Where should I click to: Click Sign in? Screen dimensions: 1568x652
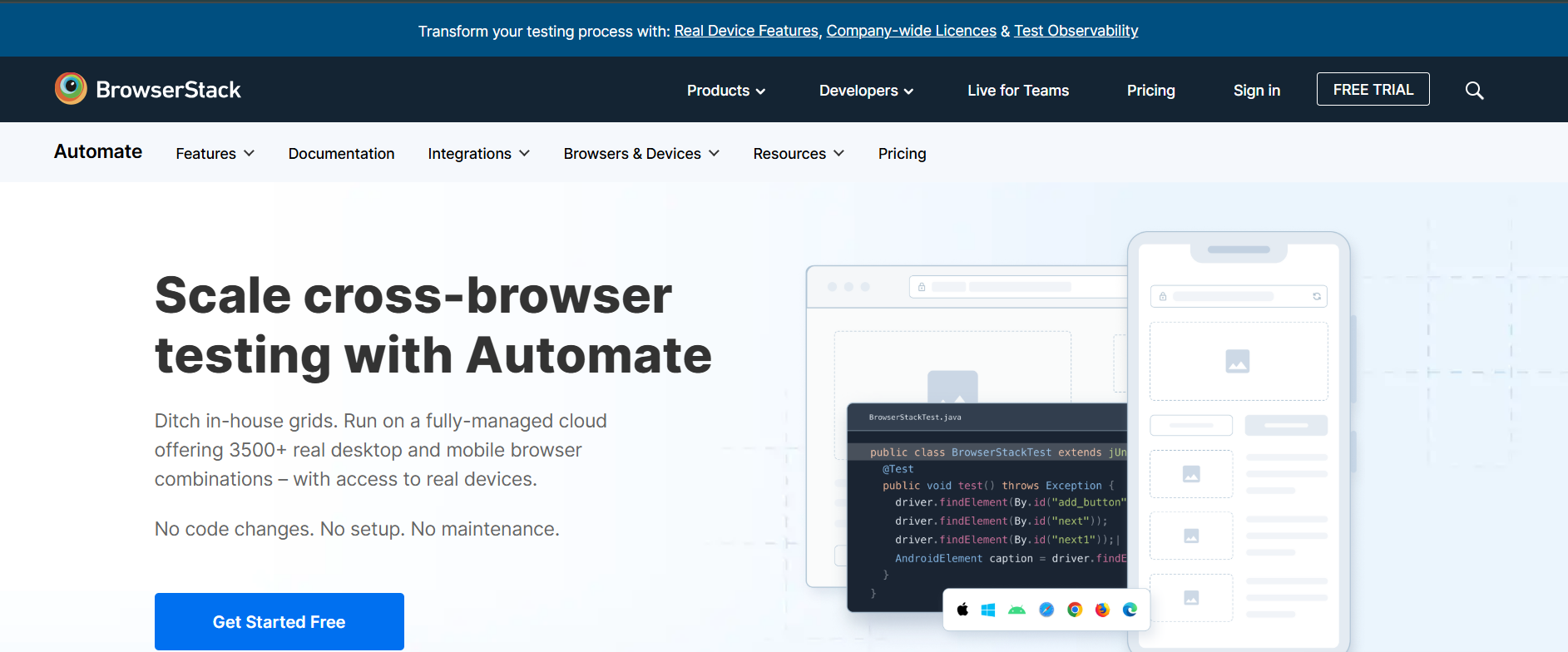1256,90
